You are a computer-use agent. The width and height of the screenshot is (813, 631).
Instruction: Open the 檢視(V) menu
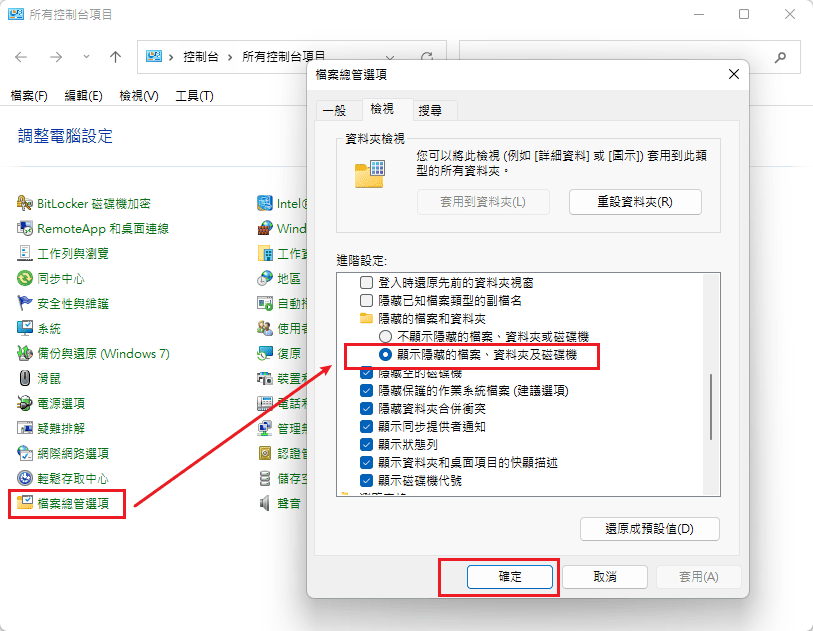[x=138, y=96]
